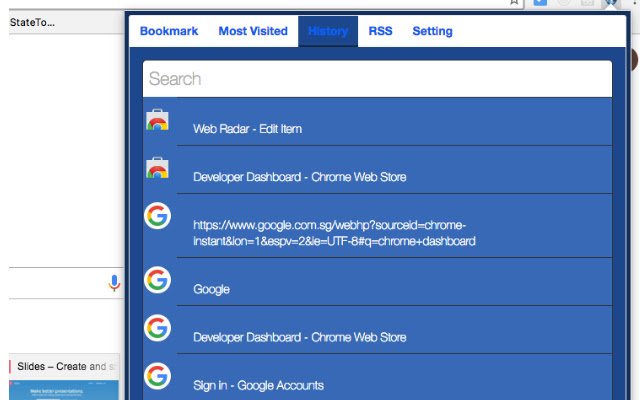Viewport: 640px width, 400px height.
Task: Open the Most Visited tab
Action: [x=253, y=31]
